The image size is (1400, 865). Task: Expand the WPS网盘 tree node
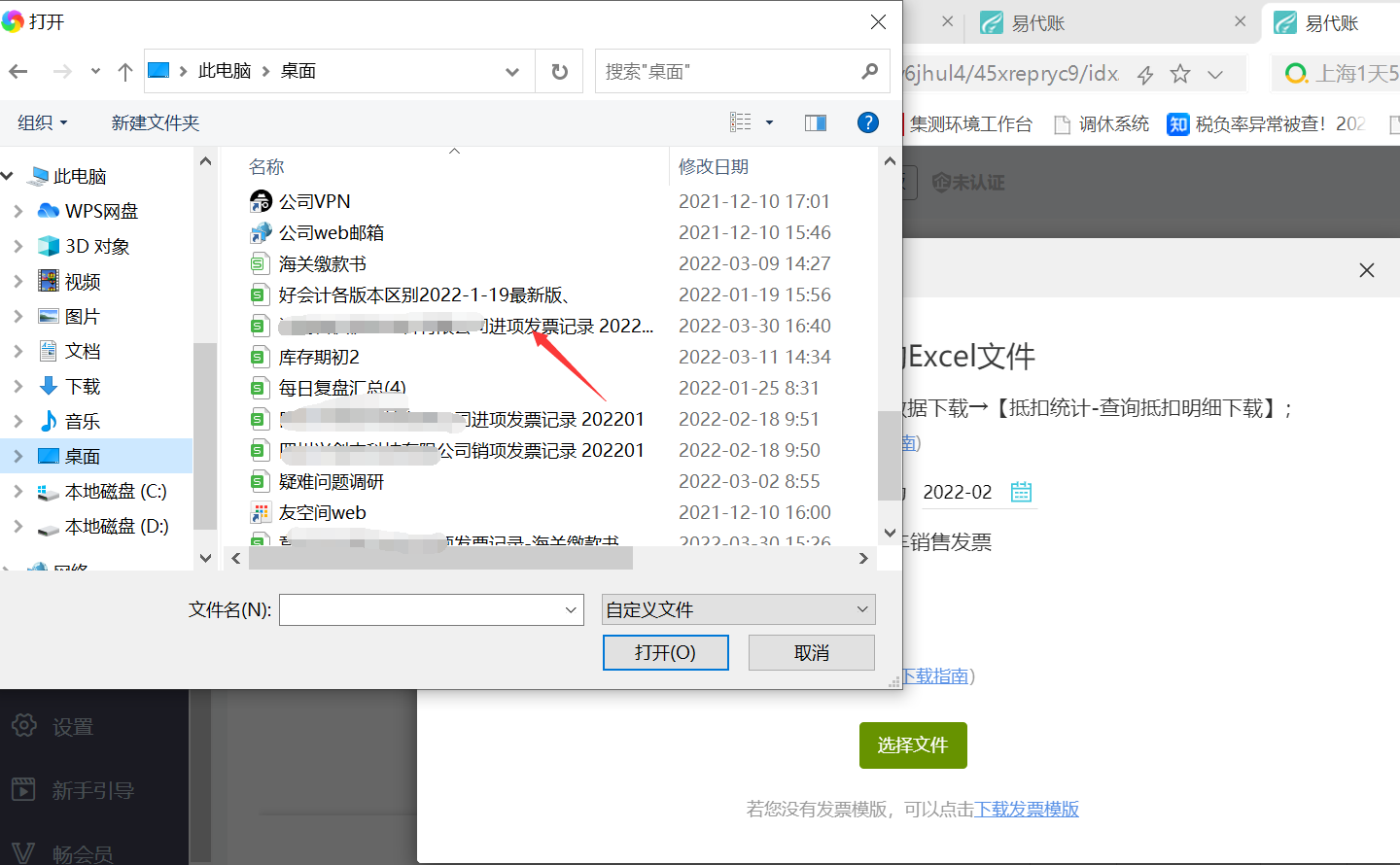click(18, 211)
